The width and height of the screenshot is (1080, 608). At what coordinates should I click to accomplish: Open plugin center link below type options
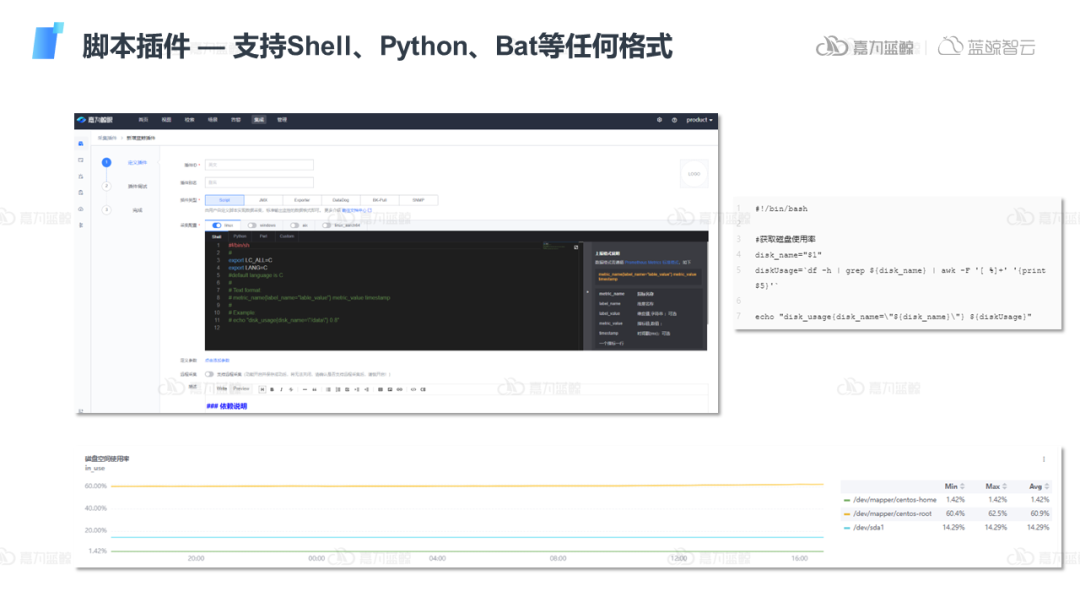[357, 211]
